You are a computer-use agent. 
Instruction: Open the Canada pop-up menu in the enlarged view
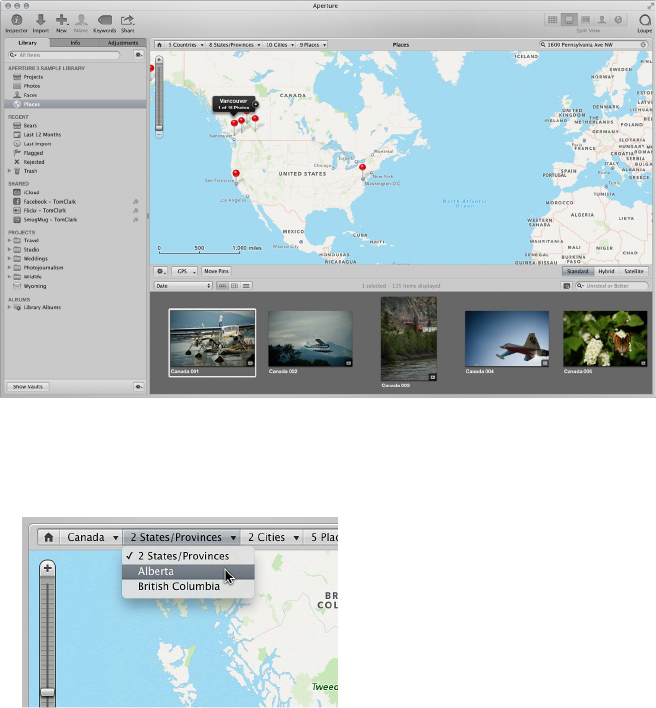point(92,537)
